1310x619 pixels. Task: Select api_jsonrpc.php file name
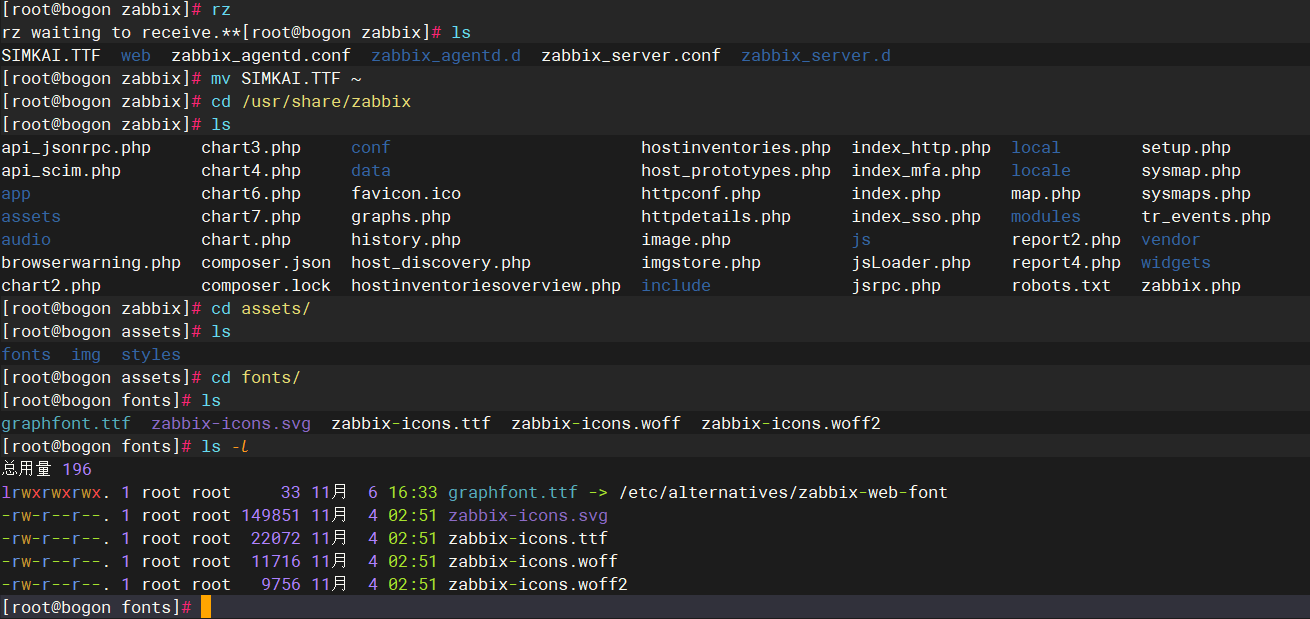76,147
